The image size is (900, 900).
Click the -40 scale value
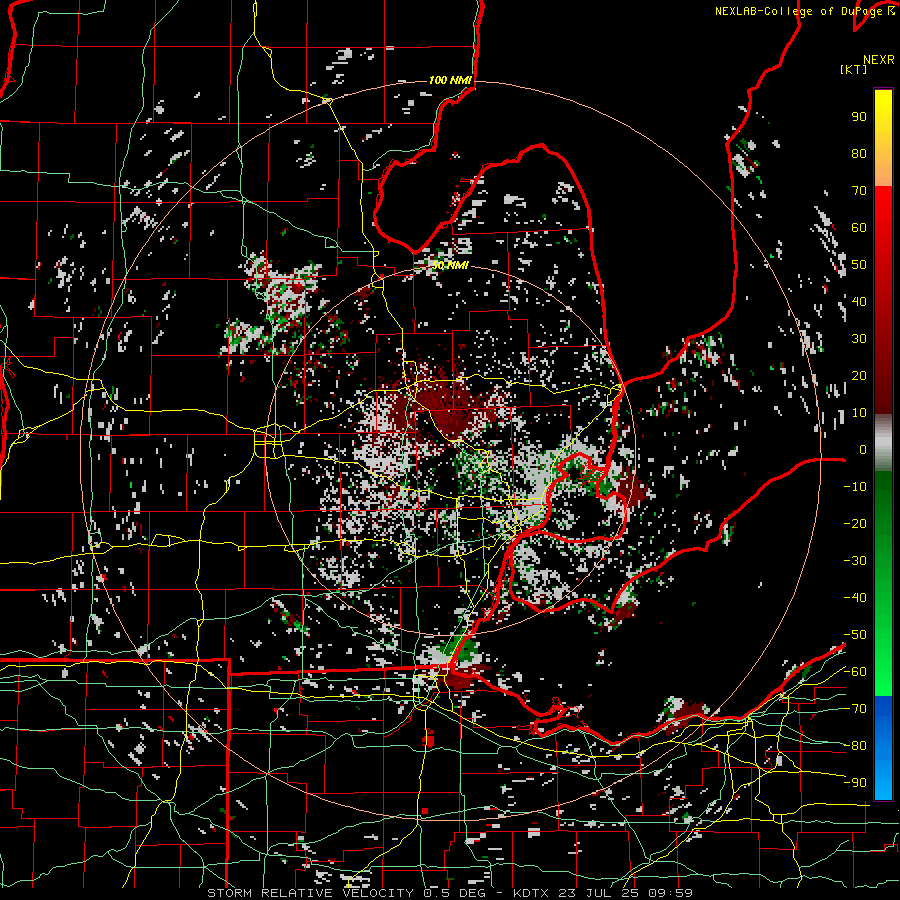855,598
